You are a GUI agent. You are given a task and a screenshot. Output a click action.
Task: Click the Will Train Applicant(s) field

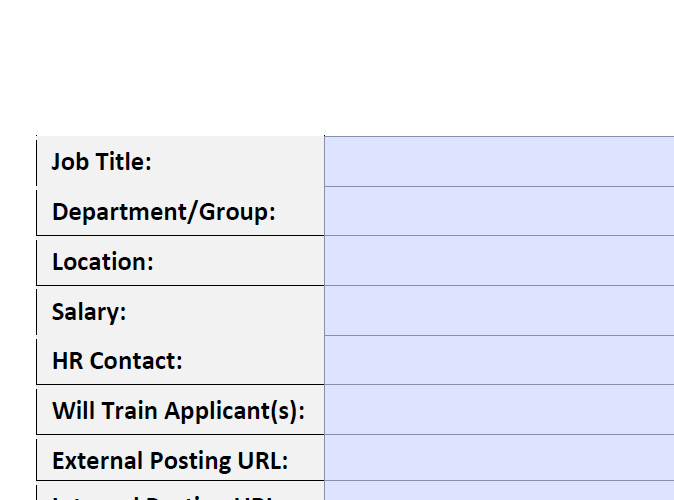pyautogui.click(x=499, y=410)
